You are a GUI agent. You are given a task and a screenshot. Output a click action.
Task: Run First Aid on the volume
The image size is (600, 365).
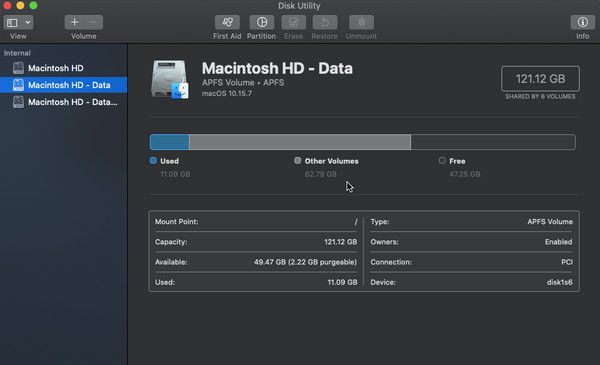[x=227, y=23]
